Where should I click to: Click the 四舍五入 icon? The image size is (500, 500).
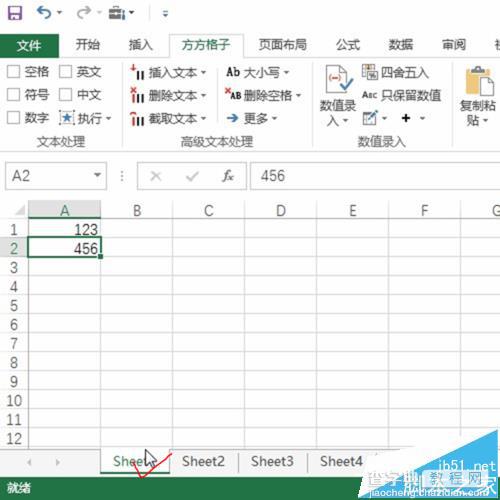[x=369, y=72]
